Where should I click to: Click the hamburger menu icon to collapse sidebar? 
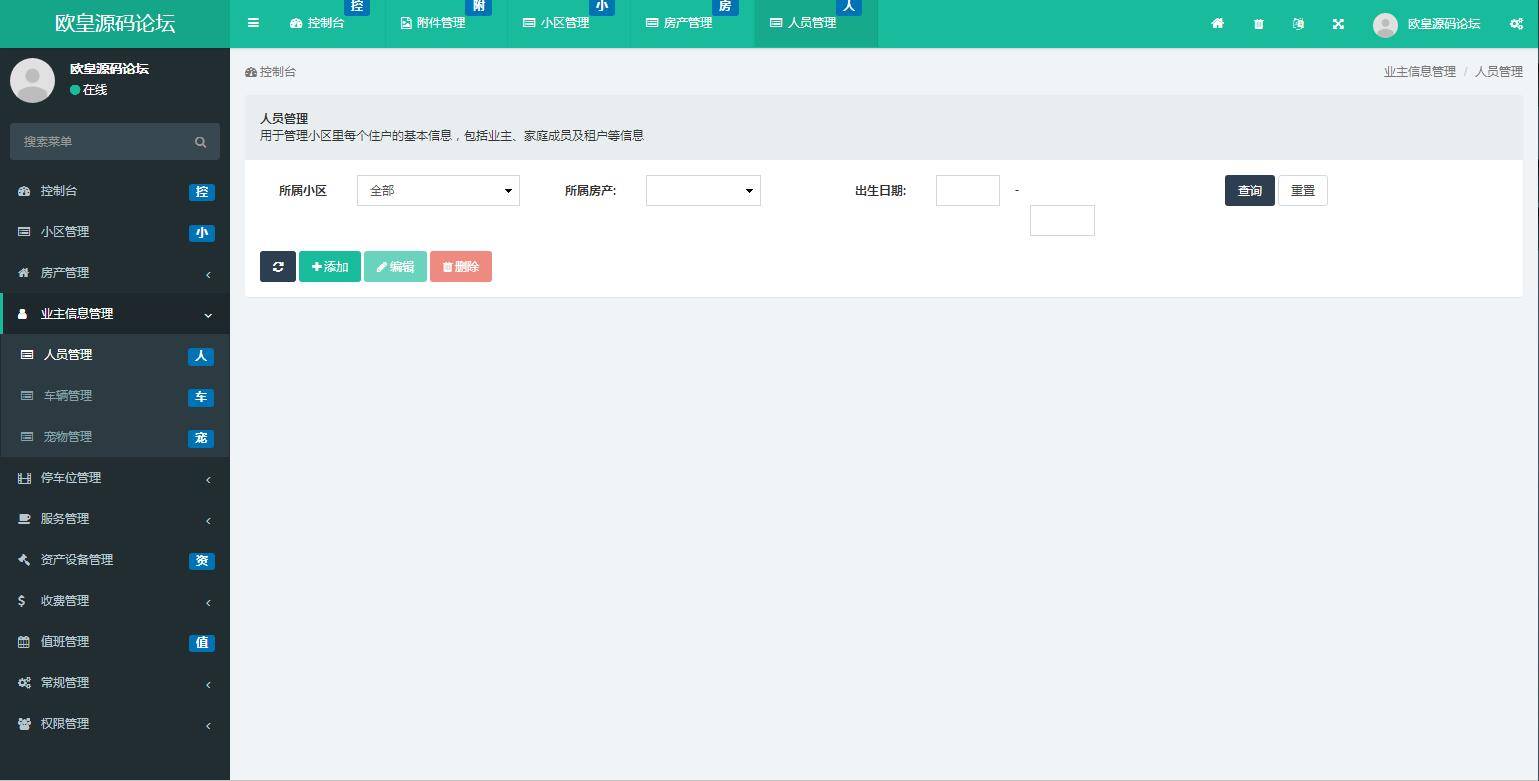click(253, 23)
